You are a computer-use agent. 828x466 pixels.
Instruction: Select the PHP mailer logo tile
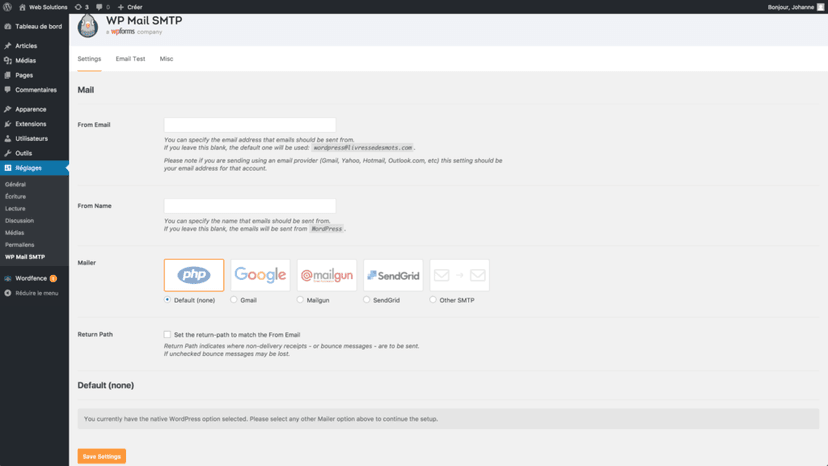pos(194,275)
